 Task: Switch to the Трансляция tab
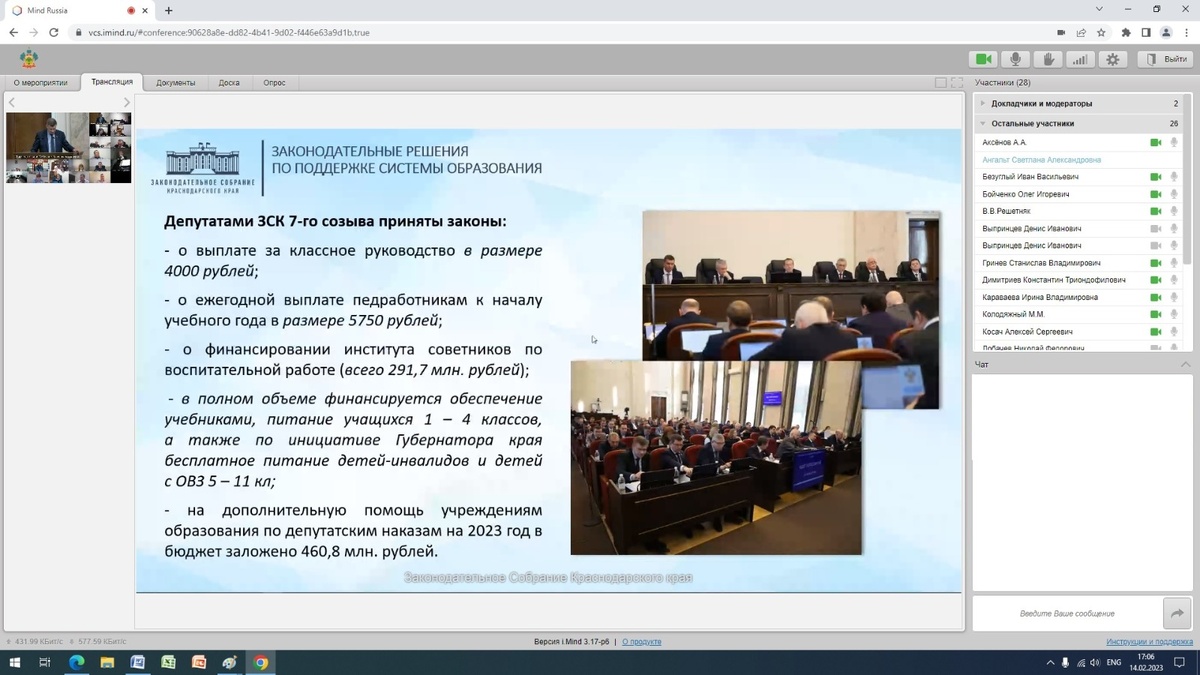(112, 82)
